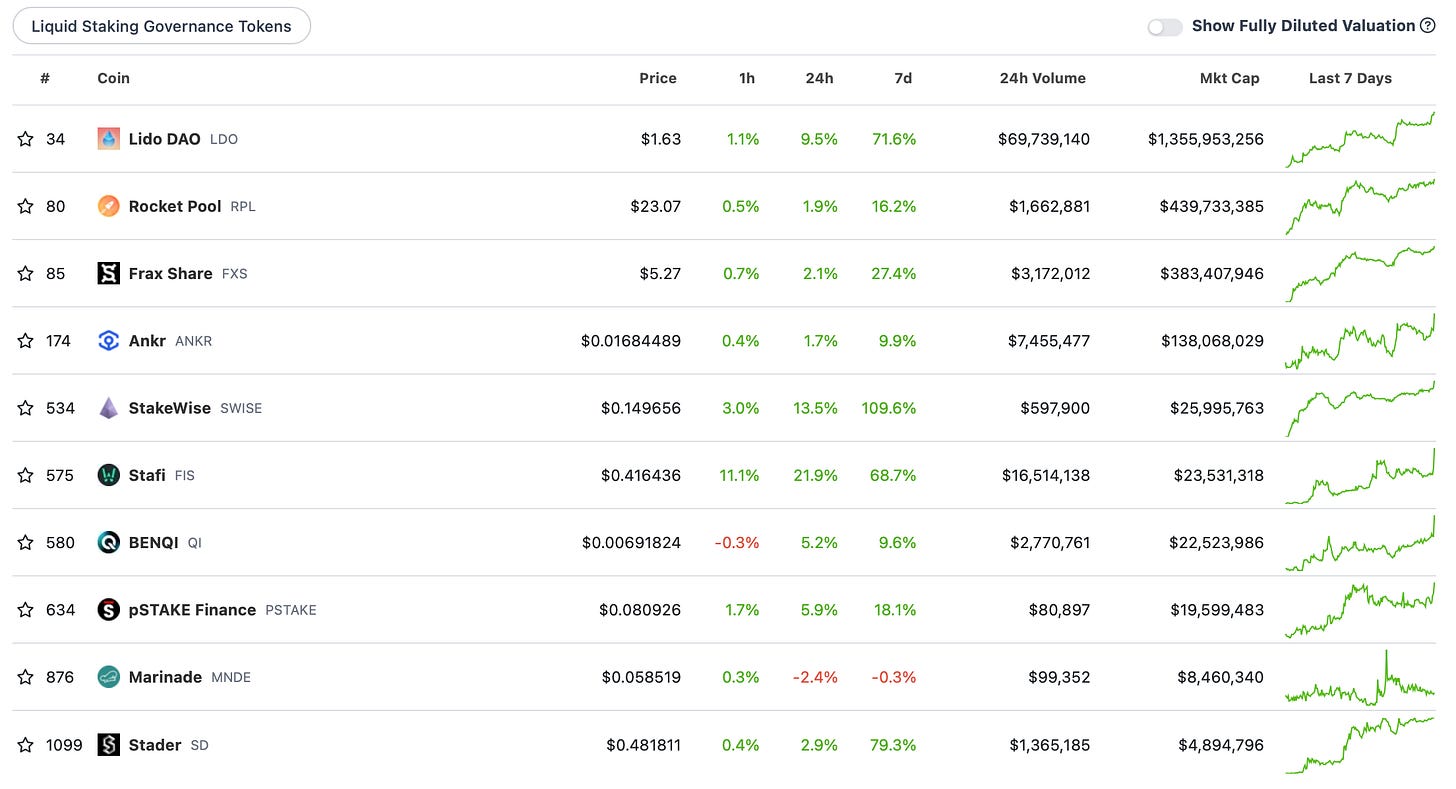Open the BENQI logo icon

[x=109, y=542]
